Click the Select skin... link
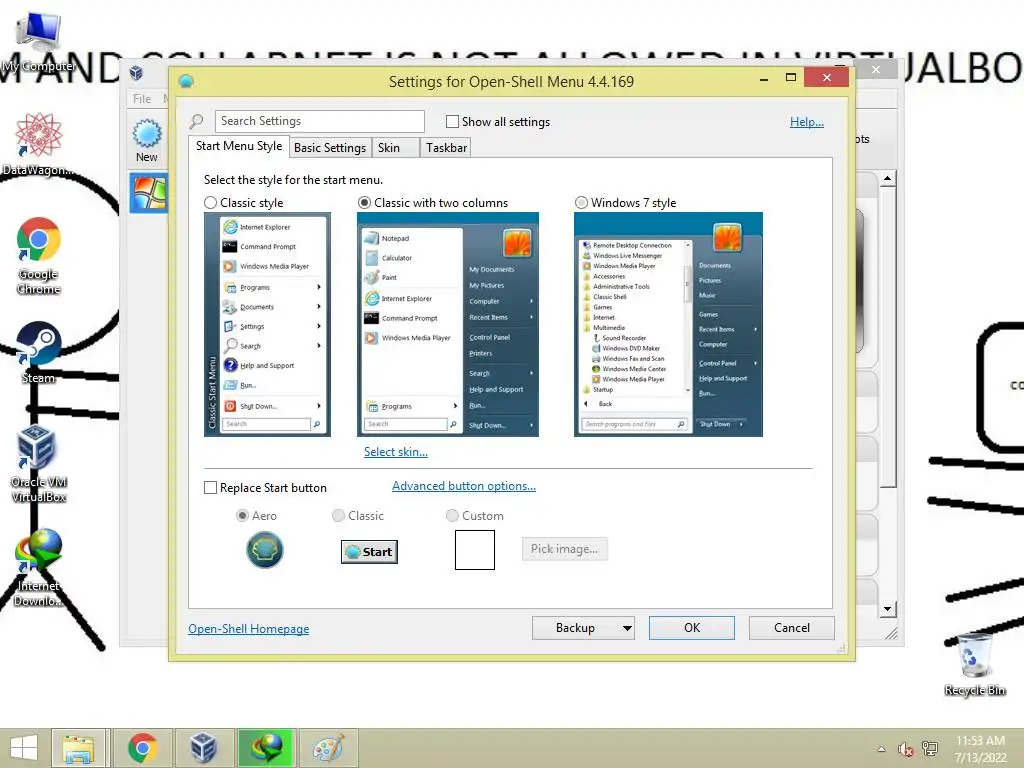The height and width of the screenshot is (768, 1024). (396, 452)
